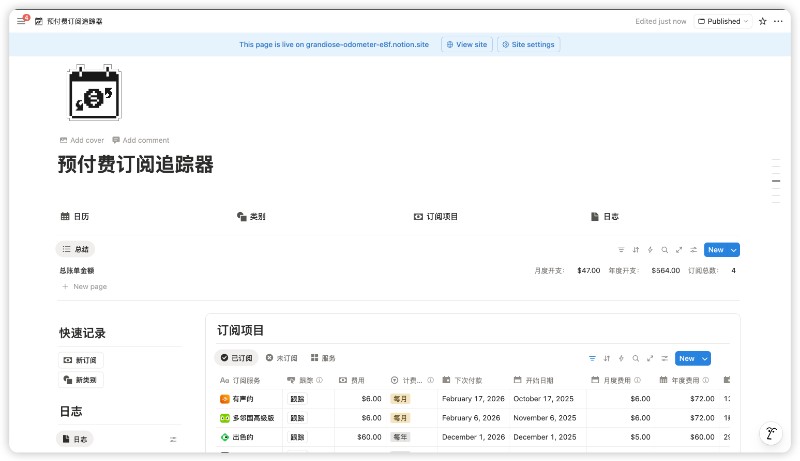The height and width of the screenshot is (461, 800).
Task: Click Add cover
Action: coord(82,140)
